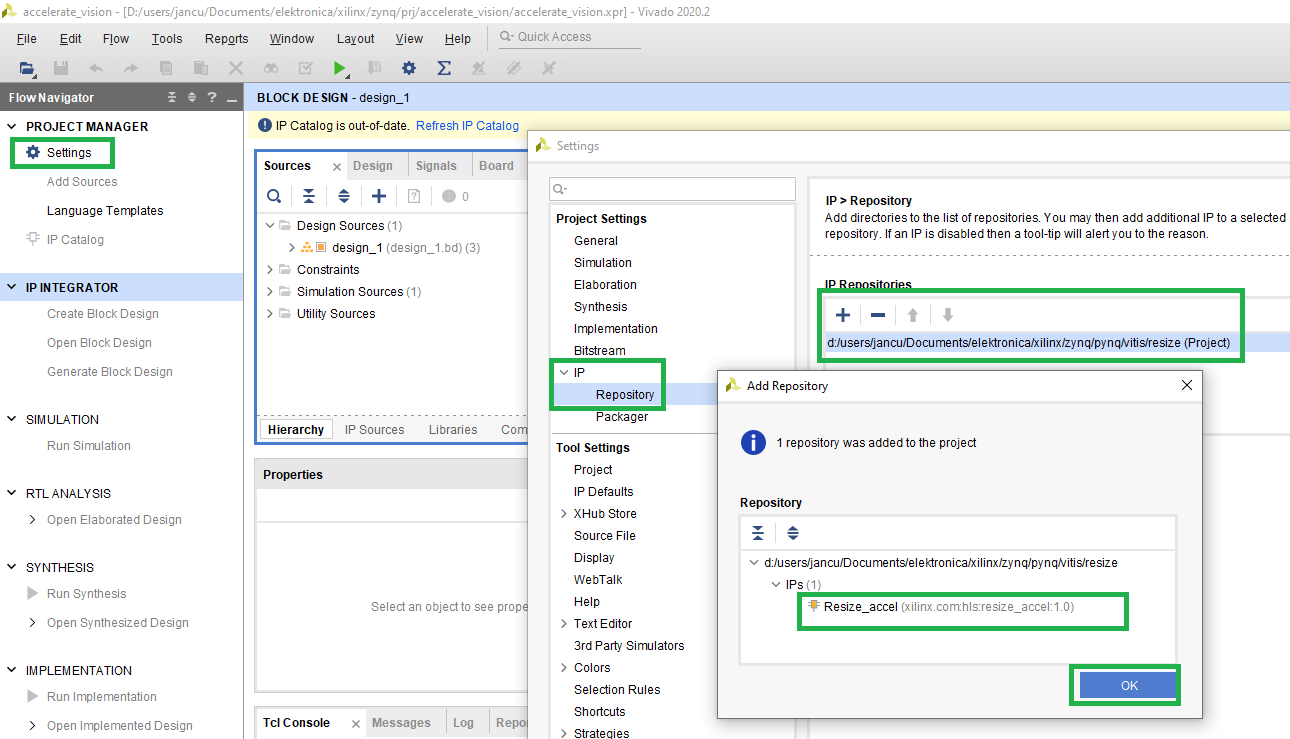The height and width of the screenshot is (739, 1290).
Task: Select Resize_accel IP in repository tree
Action: 860,607
